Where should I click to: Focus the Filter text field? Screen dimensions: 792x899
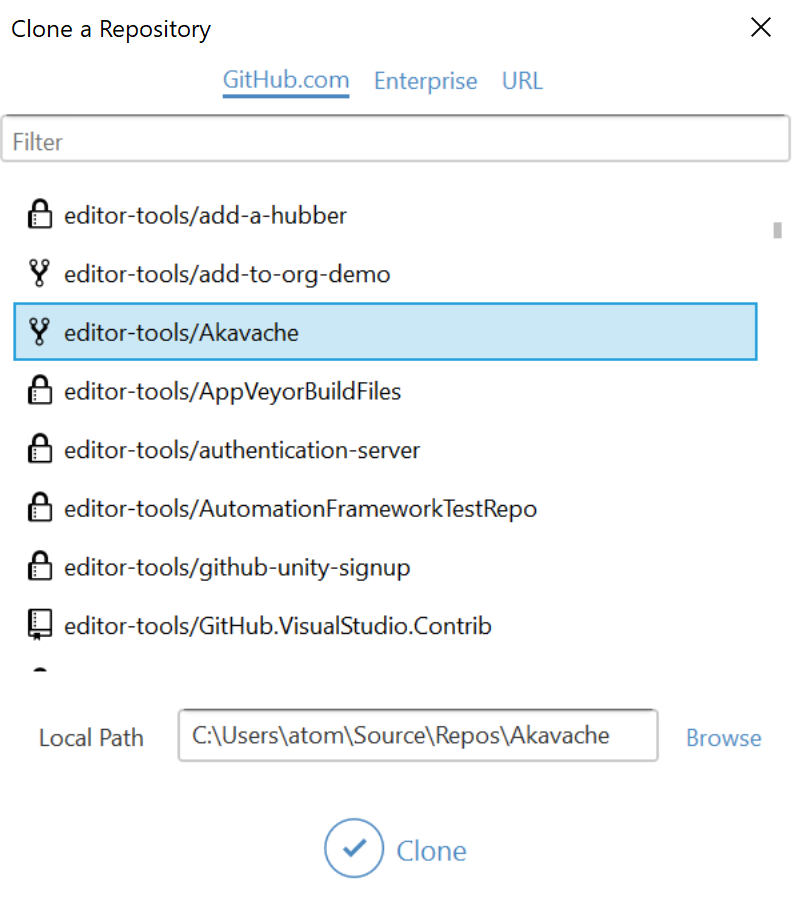396,142
